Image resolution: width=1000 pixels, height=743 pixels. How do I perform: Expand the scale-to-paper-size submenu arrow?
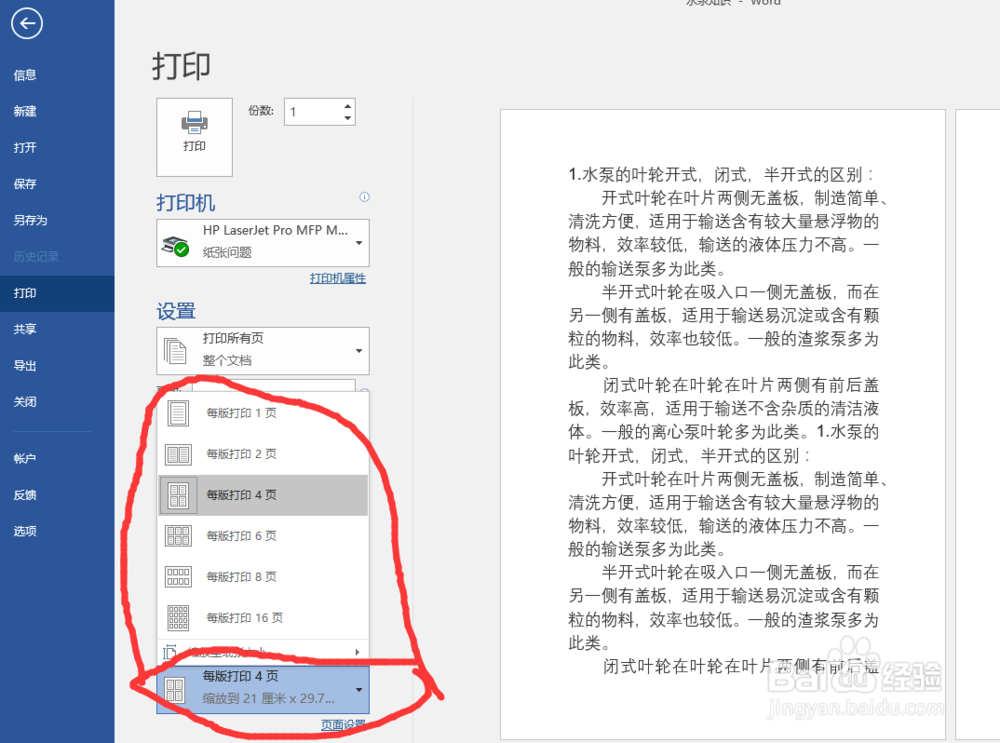pyautogui.click(x=357, y=652)
